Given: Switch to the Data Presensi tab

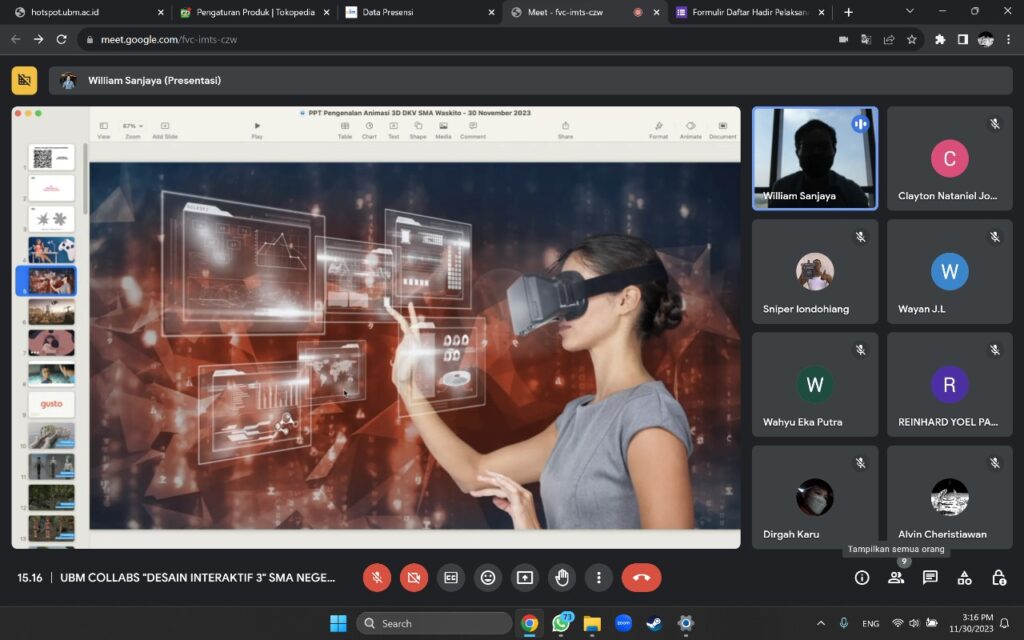Looking at the screenshot, I should pos(419,12).
